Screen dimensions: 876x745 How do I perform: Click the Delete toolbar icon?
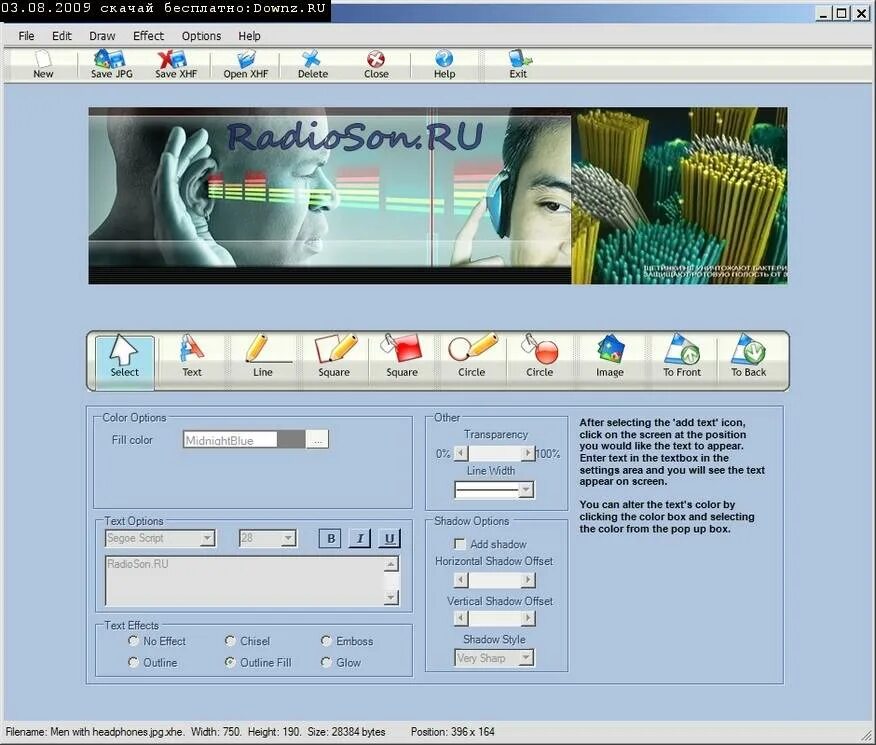click(x=313, y=65)
